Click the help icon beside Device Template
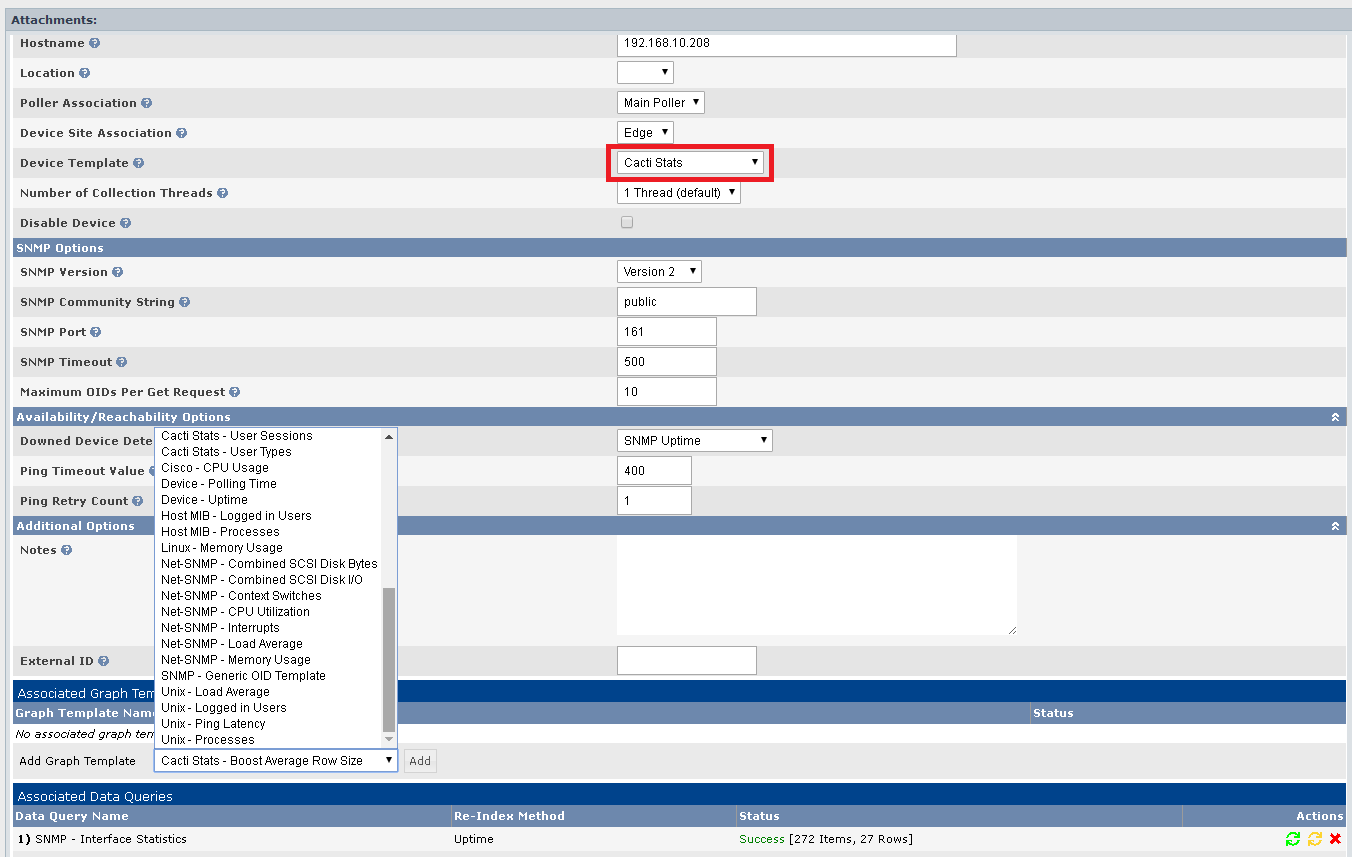Image resolution: width=1352 pixels, height=857 pixels. click(138, 163)
